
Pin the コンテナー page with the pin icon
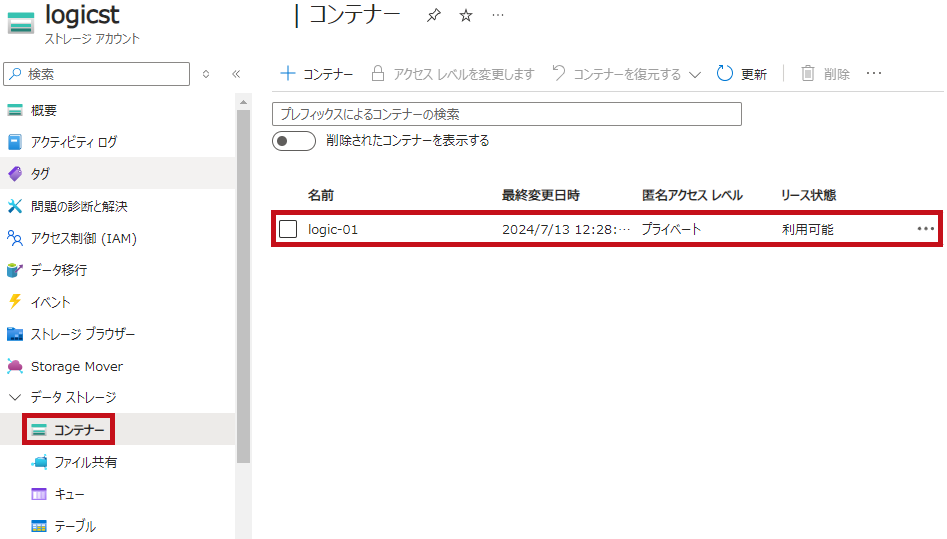click(433, 16)
